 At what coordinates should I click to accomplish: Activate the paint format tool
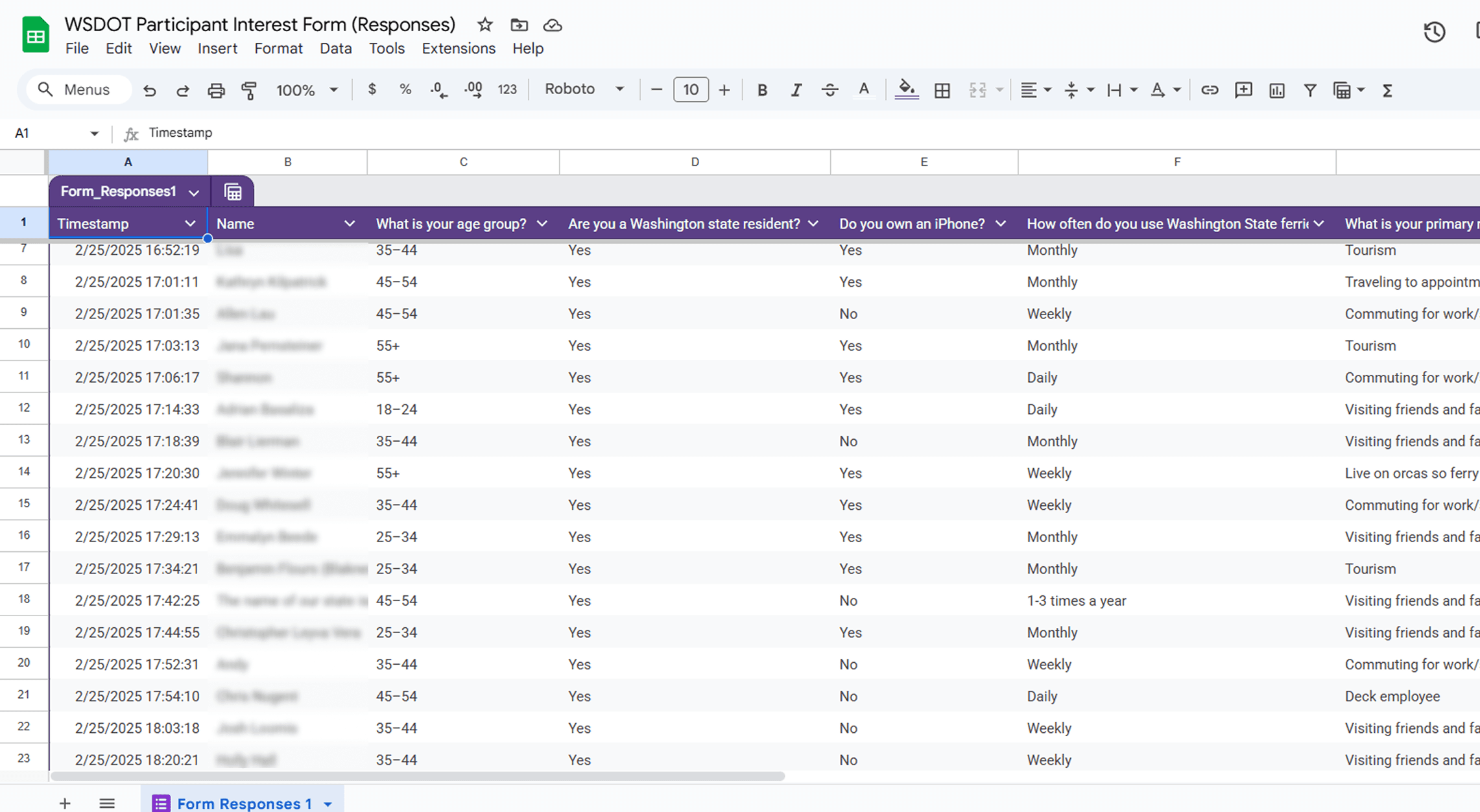click(x=249, y=90)
